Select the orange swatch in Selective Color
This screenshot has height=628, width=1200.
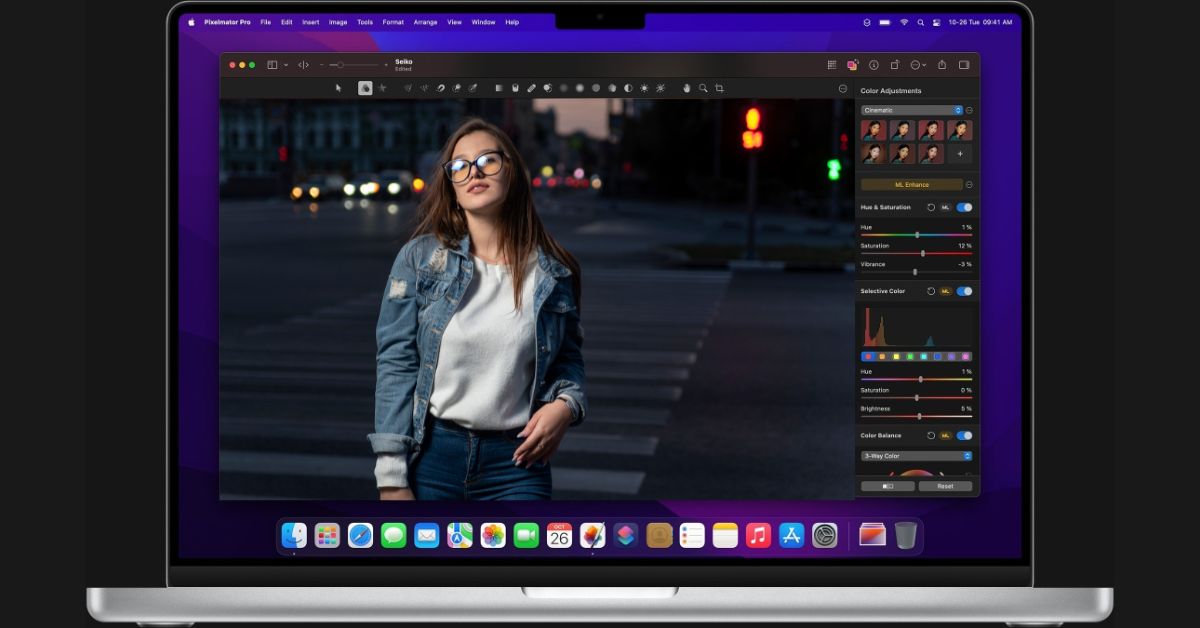(x=882, y=356)
